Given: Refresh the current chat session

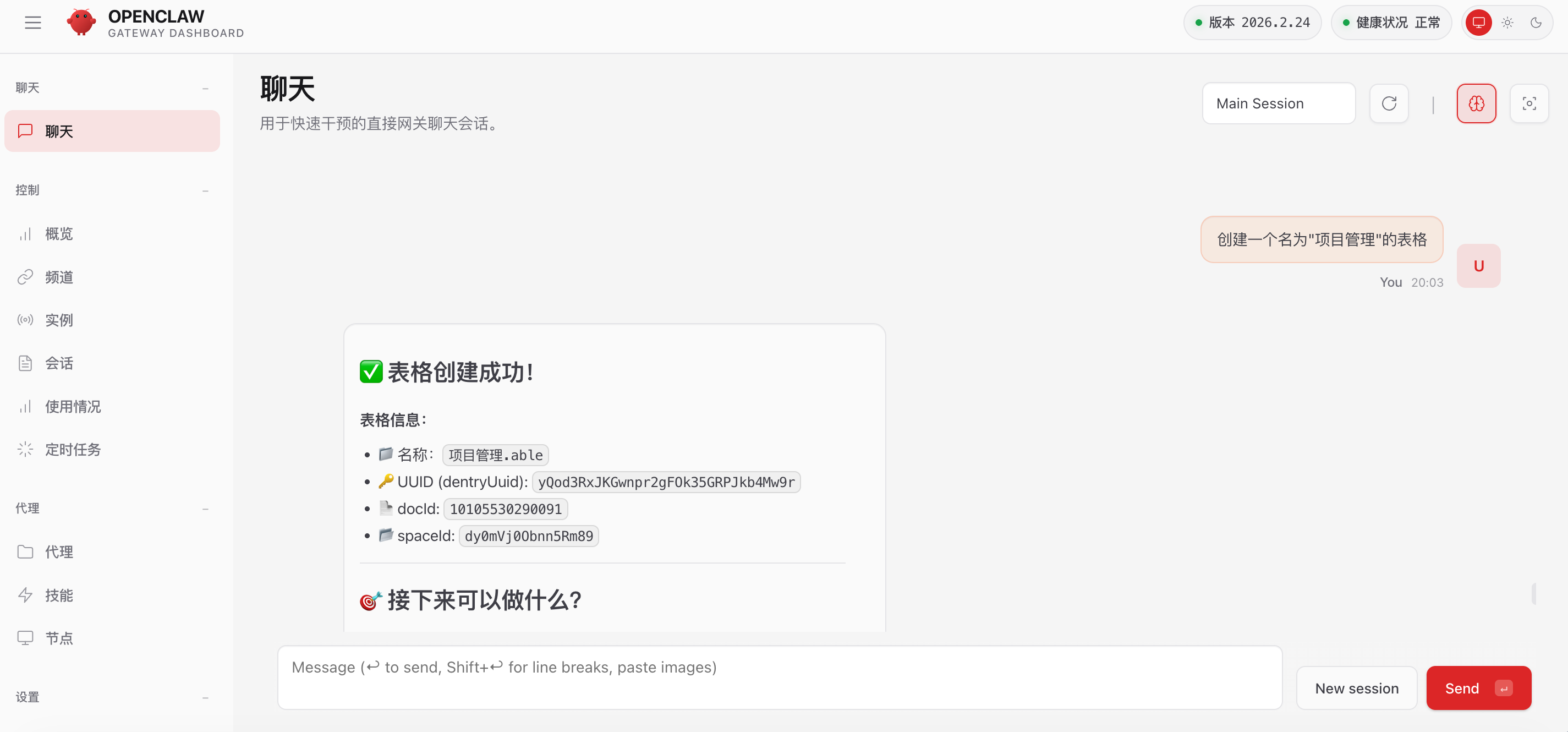Looking at the screenshot, I should 1389,103.
